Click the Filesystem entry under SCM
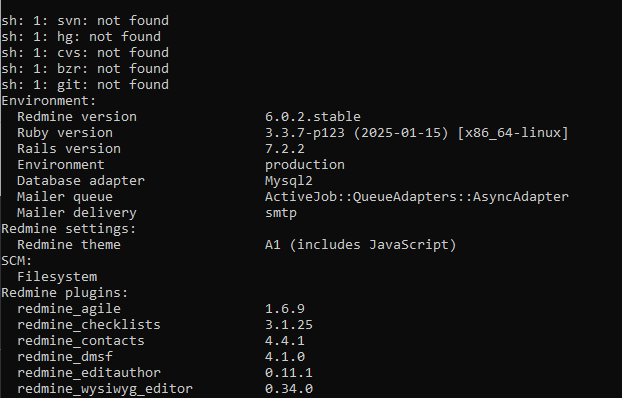Screen dimensions: 622x398 pyautogui.click(x=57, y=277)
